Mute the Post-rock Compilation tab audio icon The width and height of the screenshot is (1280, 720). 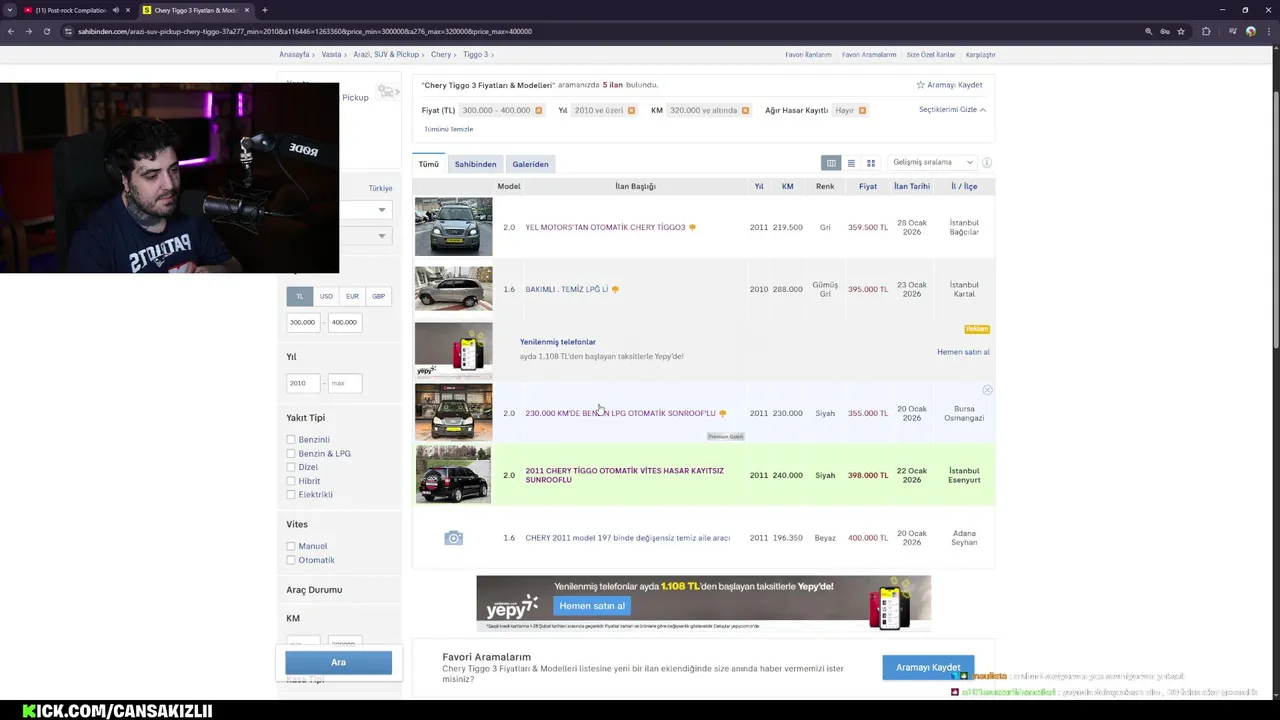point(115,10)
